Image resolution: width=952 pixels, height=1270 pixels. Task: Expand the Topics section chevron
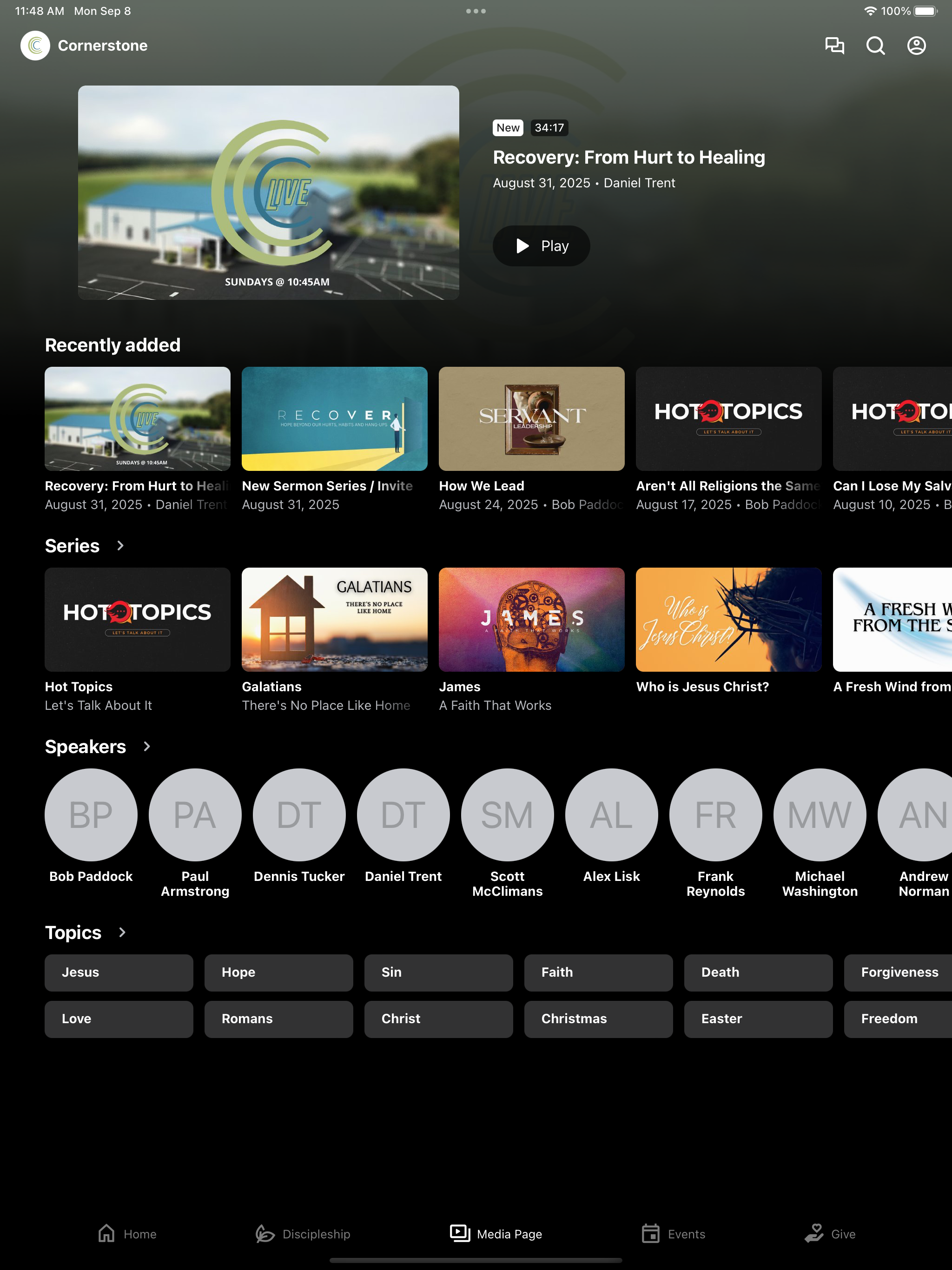click(x=122, y=932)
